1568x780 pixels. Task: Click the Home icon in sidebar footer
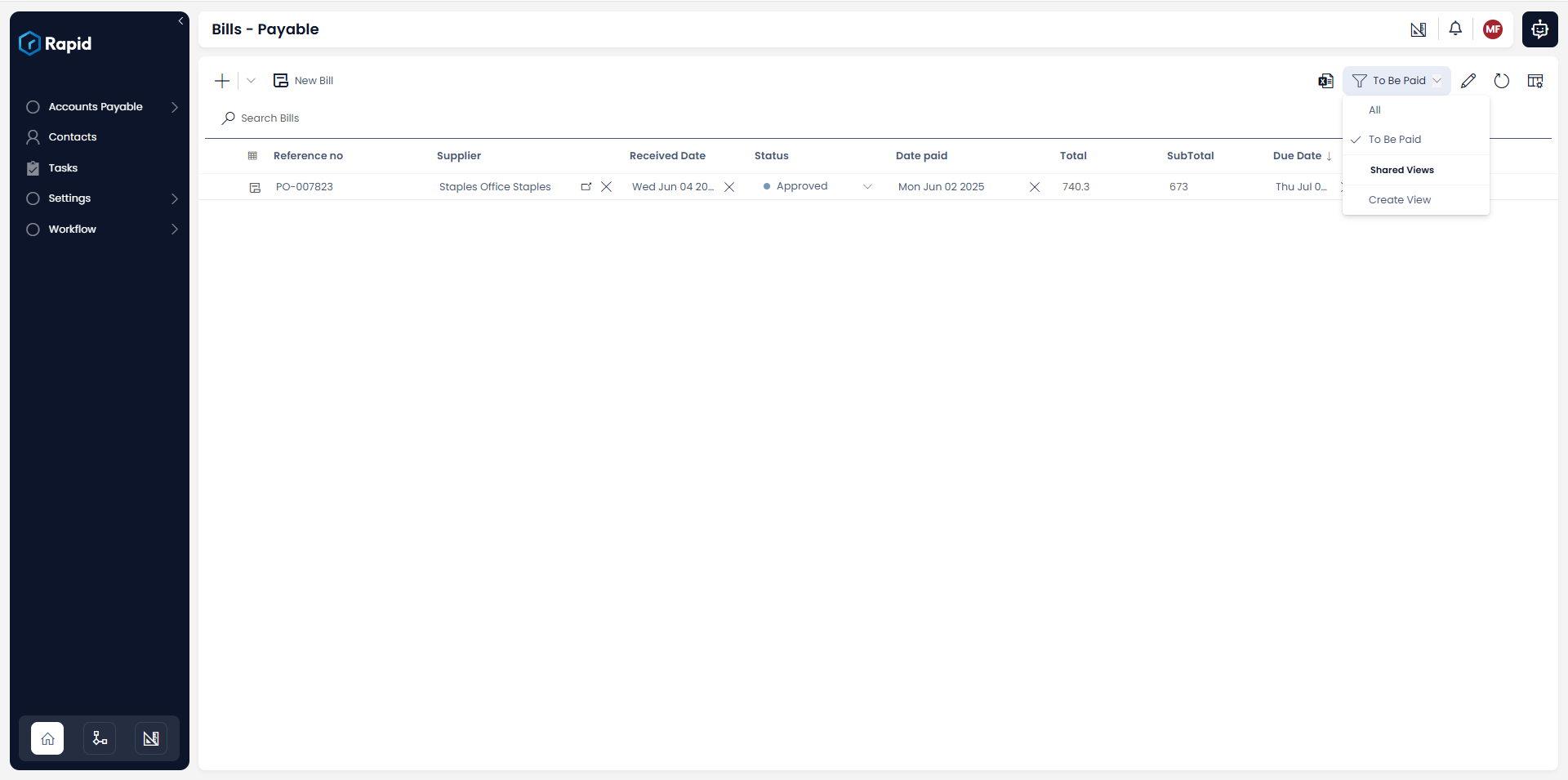[47, 738]
